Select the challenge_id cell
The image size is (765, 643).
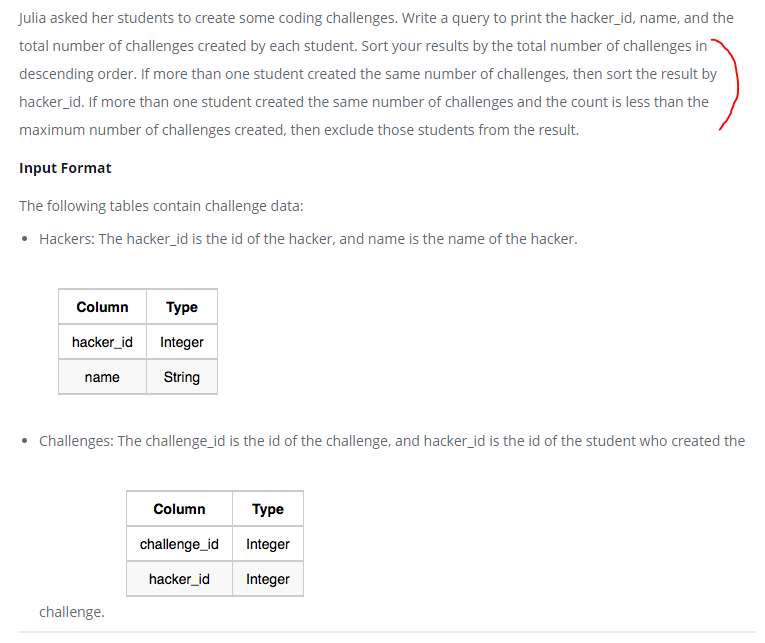tap(180, 544)
